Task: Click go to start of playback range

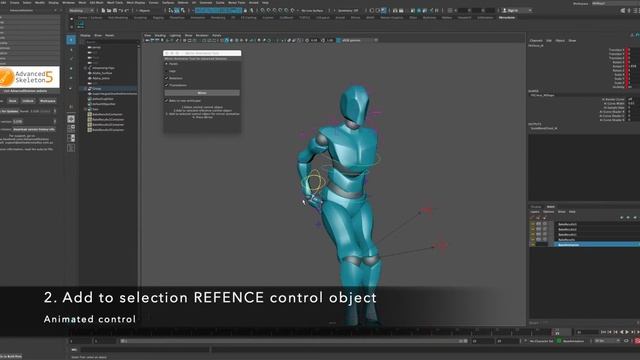Action: 603,332
